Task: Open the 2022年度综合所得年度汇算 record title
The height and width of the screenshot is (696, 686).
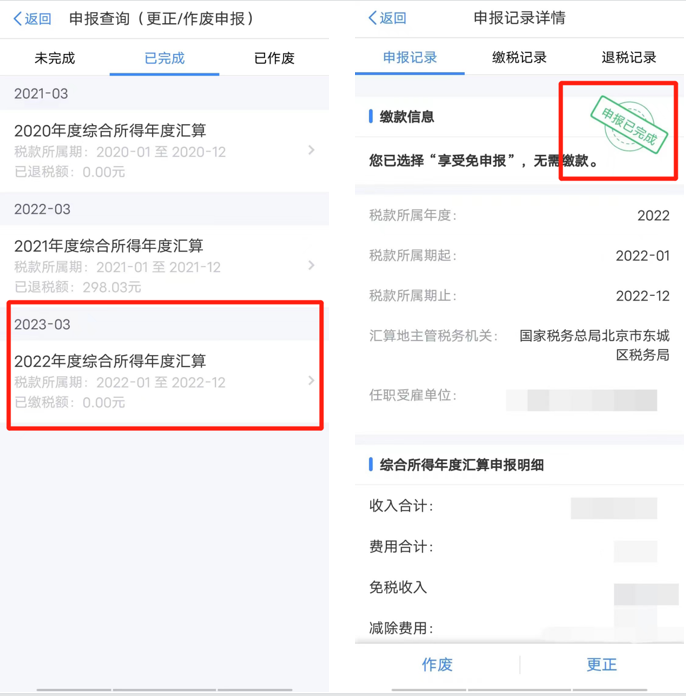Action: (x=110, y=361)
